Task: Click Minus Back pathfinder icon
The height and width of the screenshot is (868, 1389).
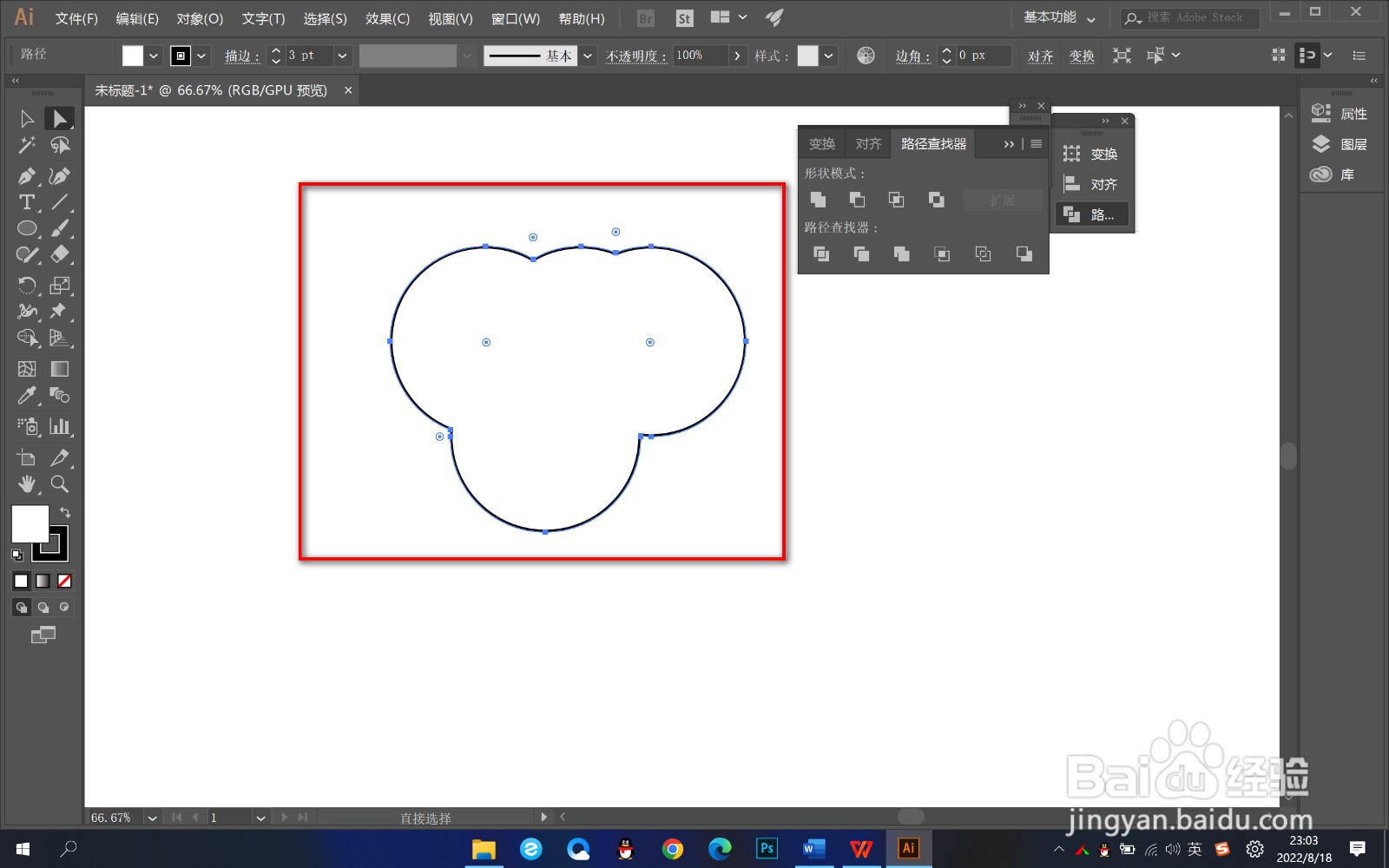Action: click(x=1024, y=253)
